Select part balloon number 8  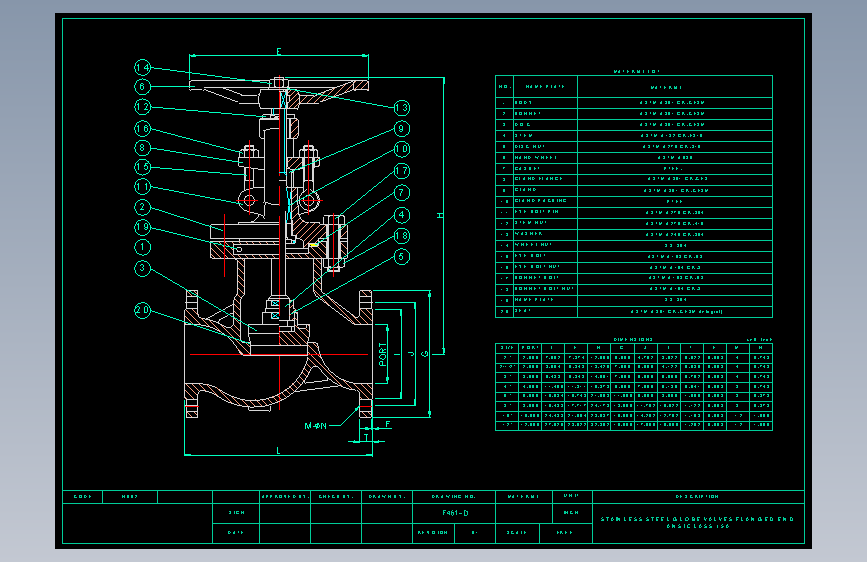(143, 148)
